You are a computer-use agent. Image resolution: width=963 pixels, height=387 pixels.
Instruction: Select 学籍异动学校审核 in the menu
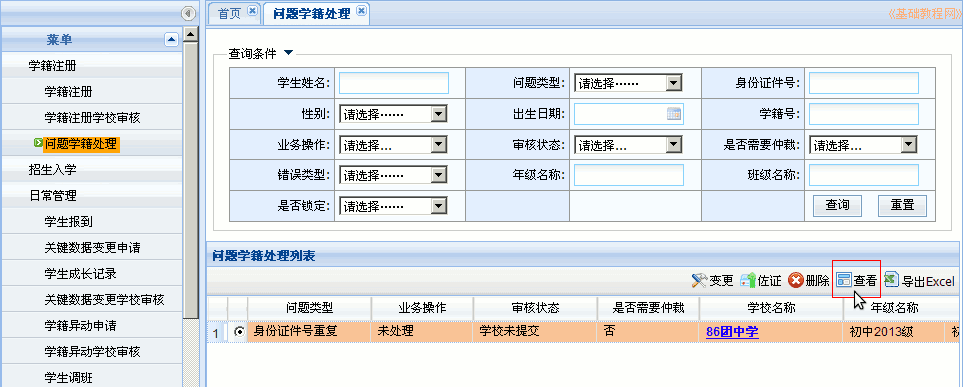pyautogui.click(x=92, y=352)
